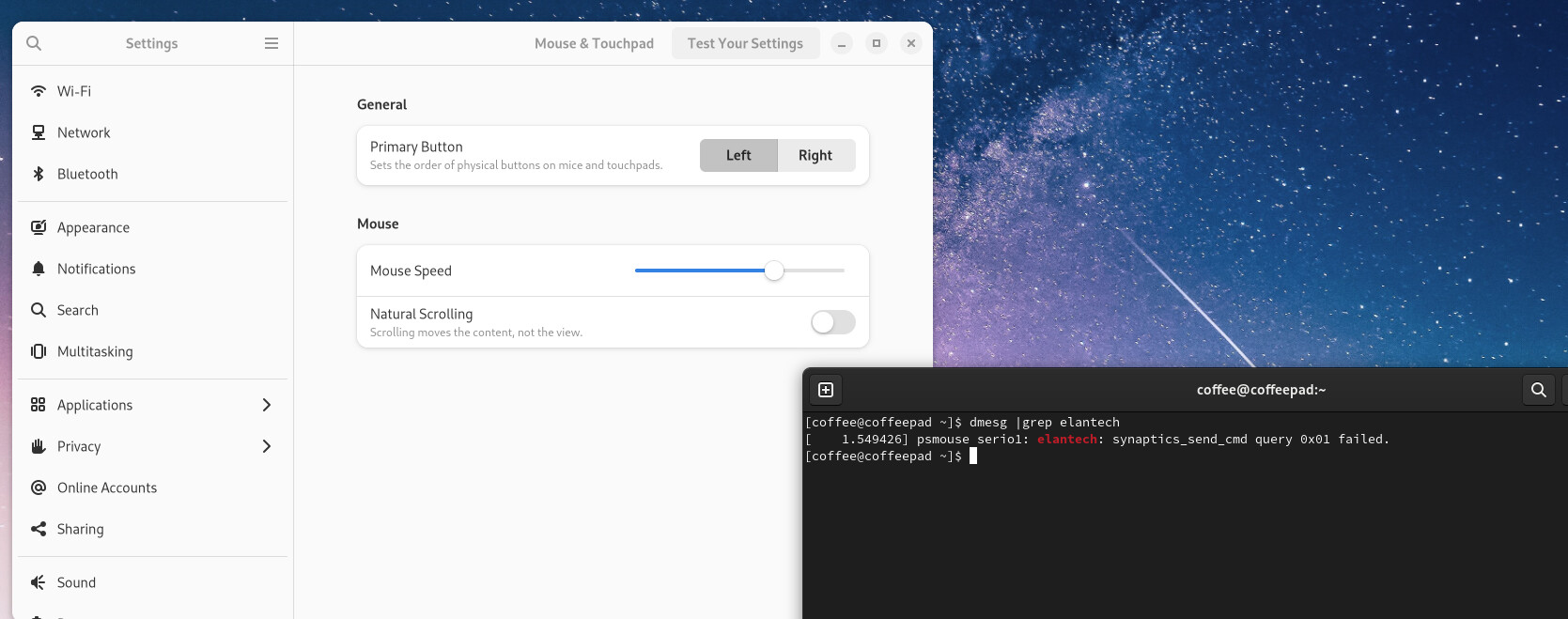Click the Applications grid icon
The width and height of the screenshot is (1568, 619).
[x=39, y=405]
